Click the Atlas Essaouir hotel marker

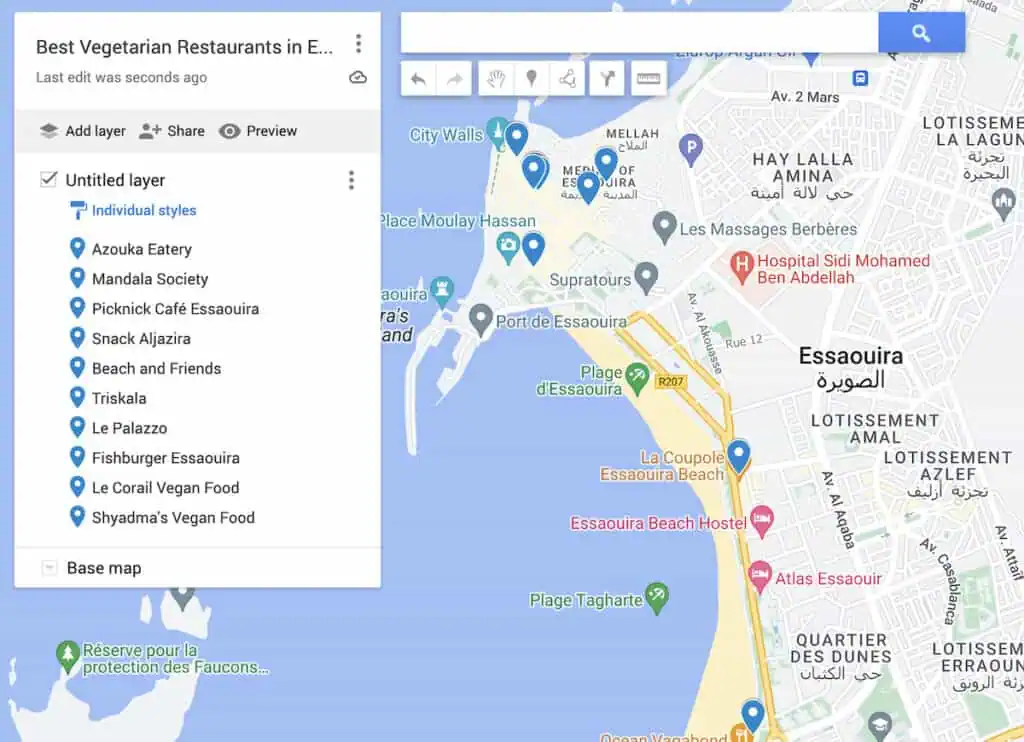pyautogui.click(x=759, y=577)
